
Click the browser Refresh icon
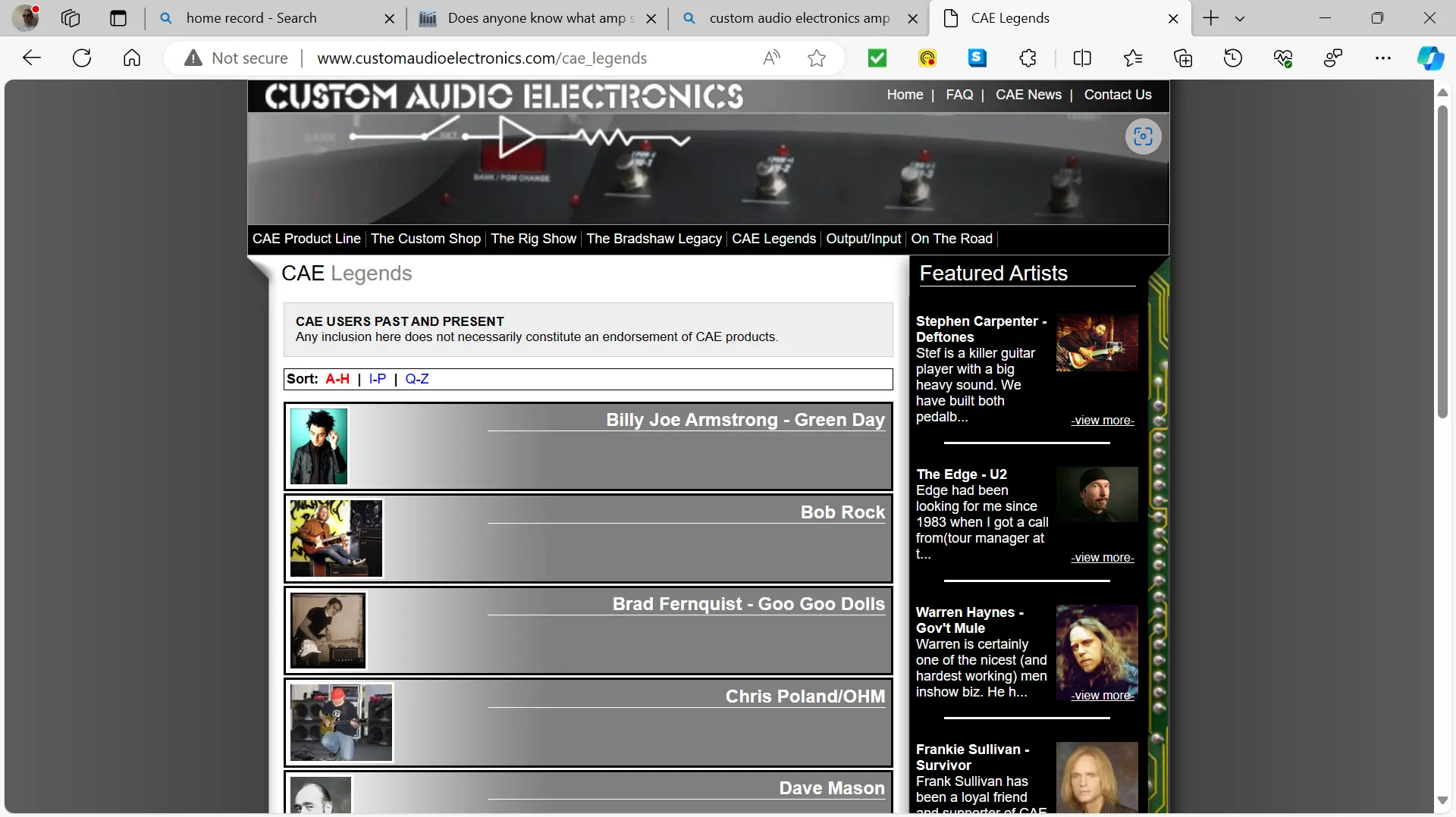click(82, 58)
